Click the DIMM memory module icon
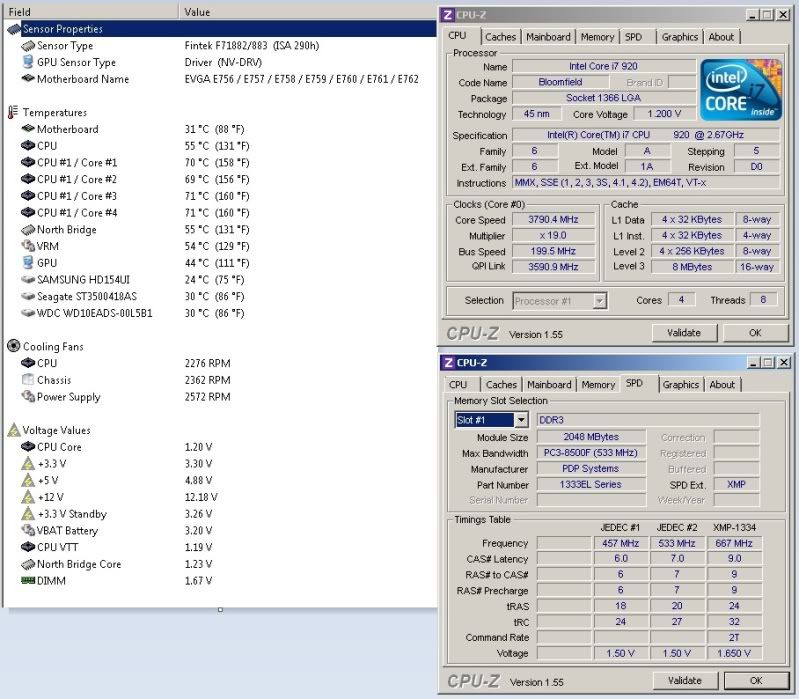Image resolution: width=799 pixels, height=699 pixels. coord(28,581)
